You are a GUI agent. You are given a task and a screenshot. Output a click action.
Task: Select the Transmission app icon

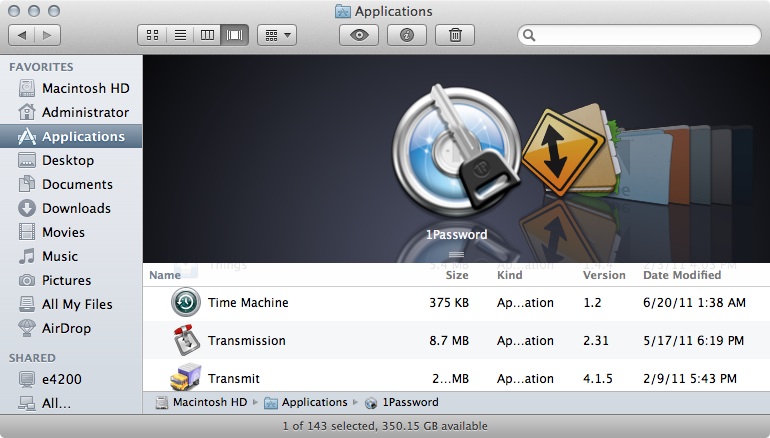[186, 340]
